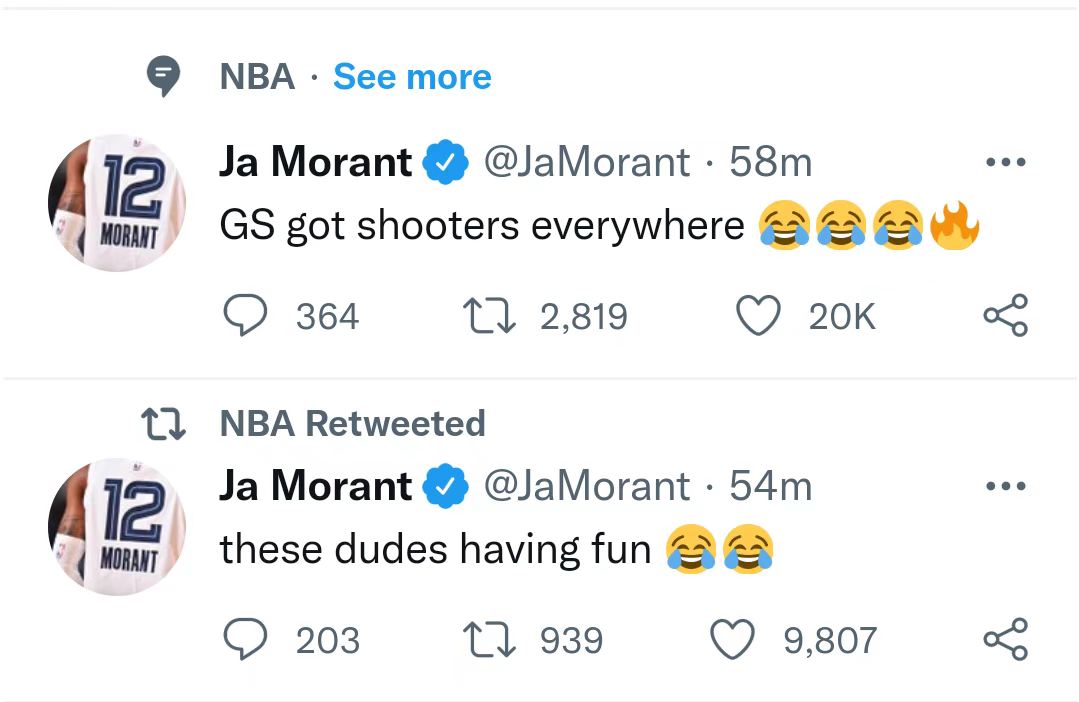1079x702 pixels.
Task: Open more options on the 58m tweet
Action: click(x=1005, y=163)
